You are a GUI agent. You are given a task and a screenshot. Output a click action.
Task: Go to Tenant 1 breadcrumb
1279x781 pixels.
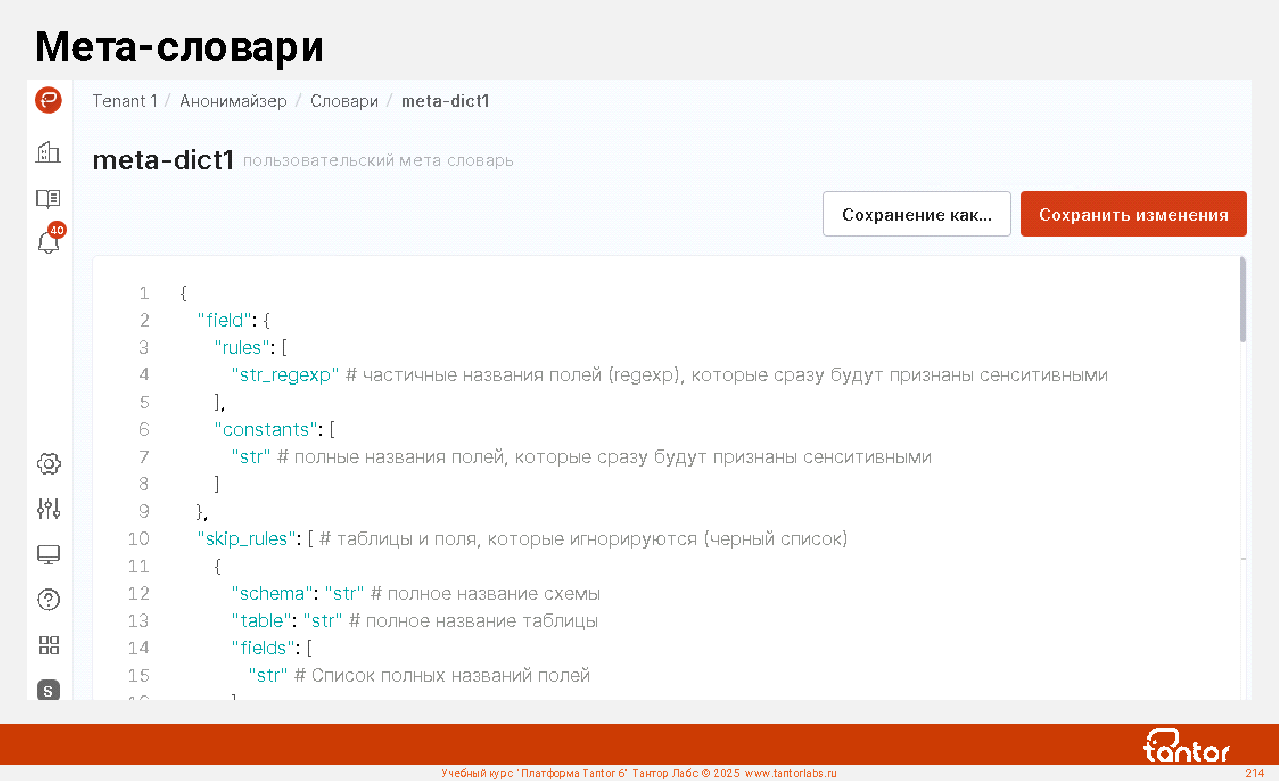pyautogui.click(x=125, y=101)
